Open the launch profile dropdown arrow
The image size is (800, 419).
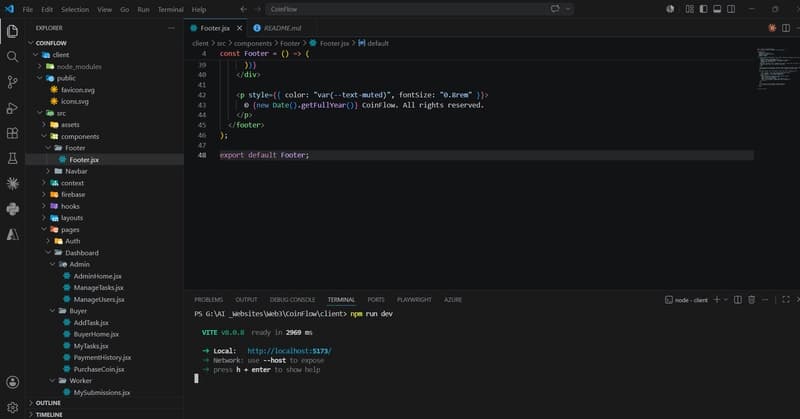[726, 300]
